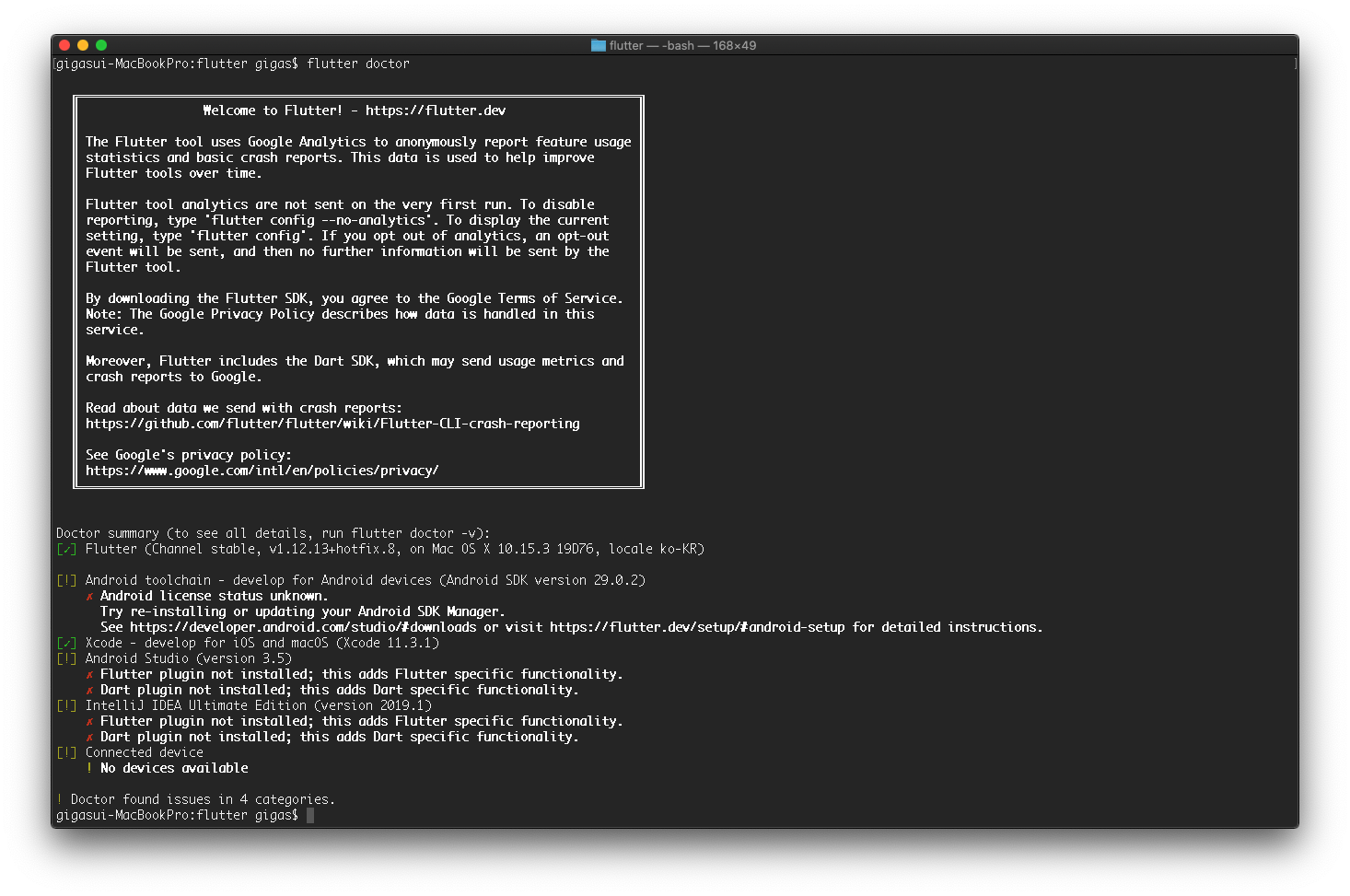This screenshot has width=1350, height=896.
Task: Click the 'Read about data we send with crash reports:' line
Action: click(244, 408)
